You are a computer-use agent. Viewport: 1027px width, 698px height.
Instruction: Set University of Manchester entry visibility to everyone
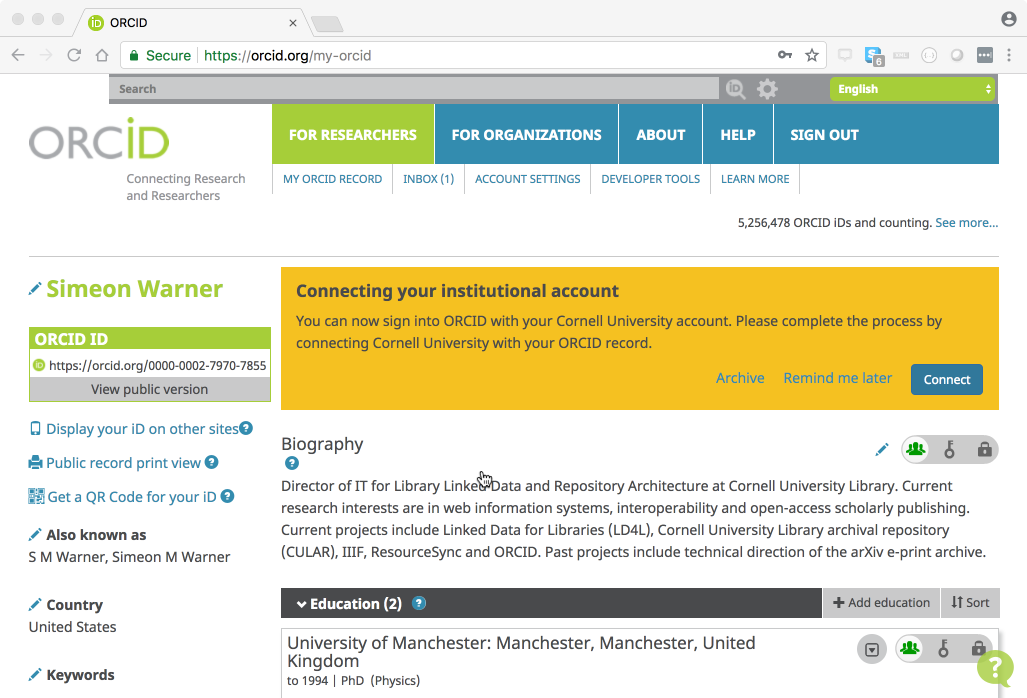point(909,648)
